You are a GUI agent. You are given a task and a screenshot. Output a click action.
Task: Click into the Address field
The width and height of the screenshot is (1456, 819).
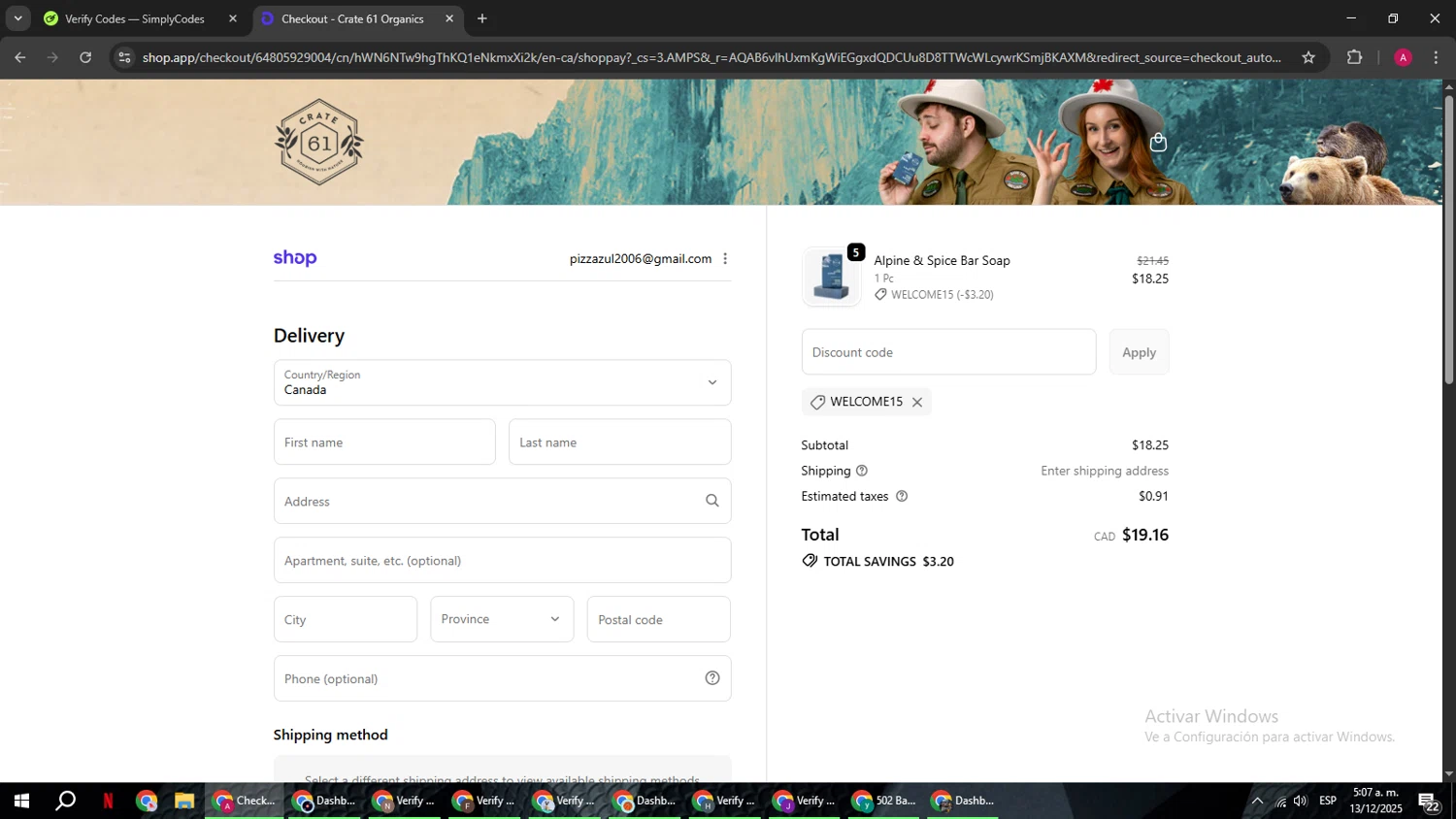502,501
